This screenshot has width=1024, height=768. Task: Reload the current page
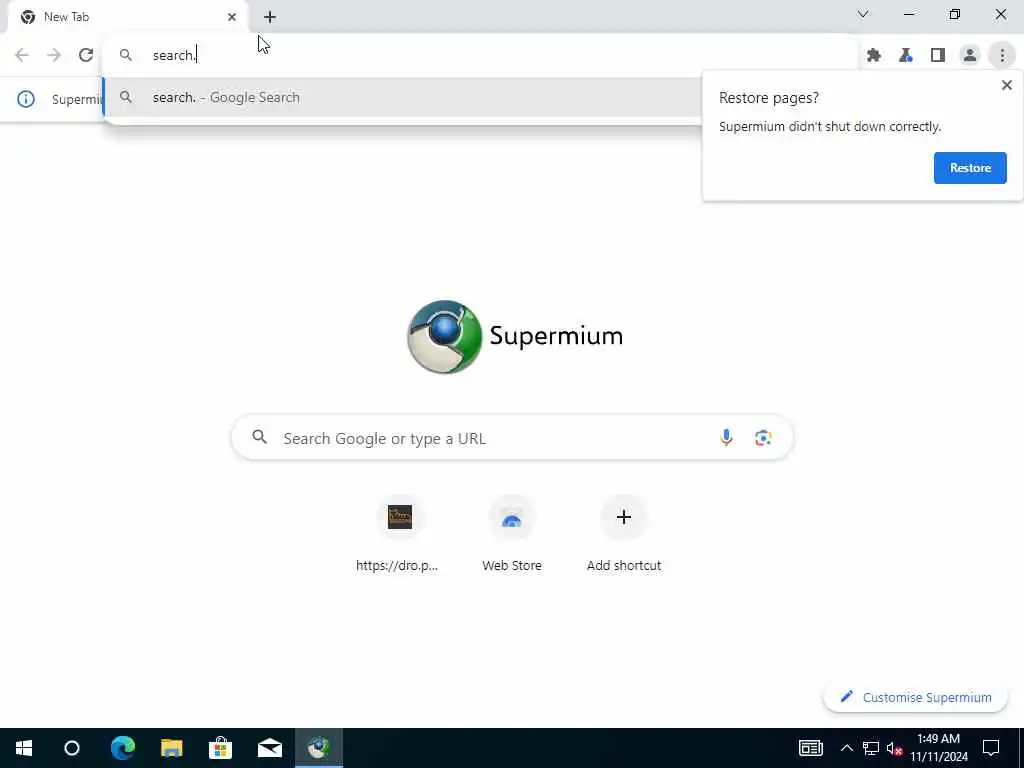click(x=86, y=55)
